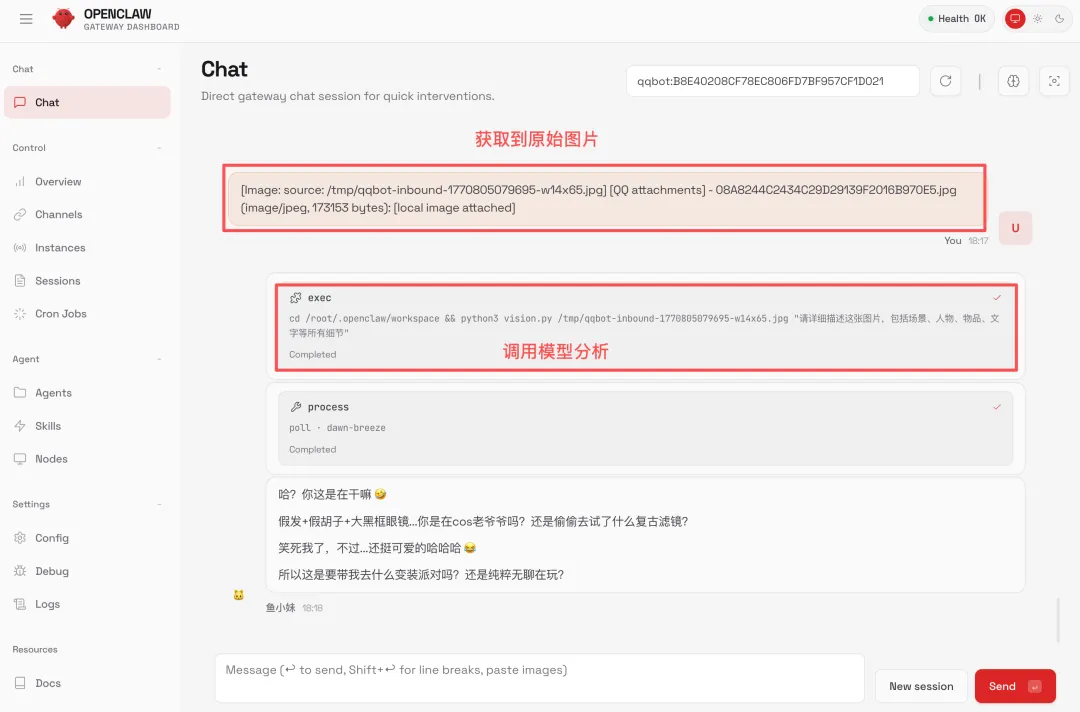Screen dimensions: 1080x712
Task: Click the 'Resources' section header
Action: [35, 649]
